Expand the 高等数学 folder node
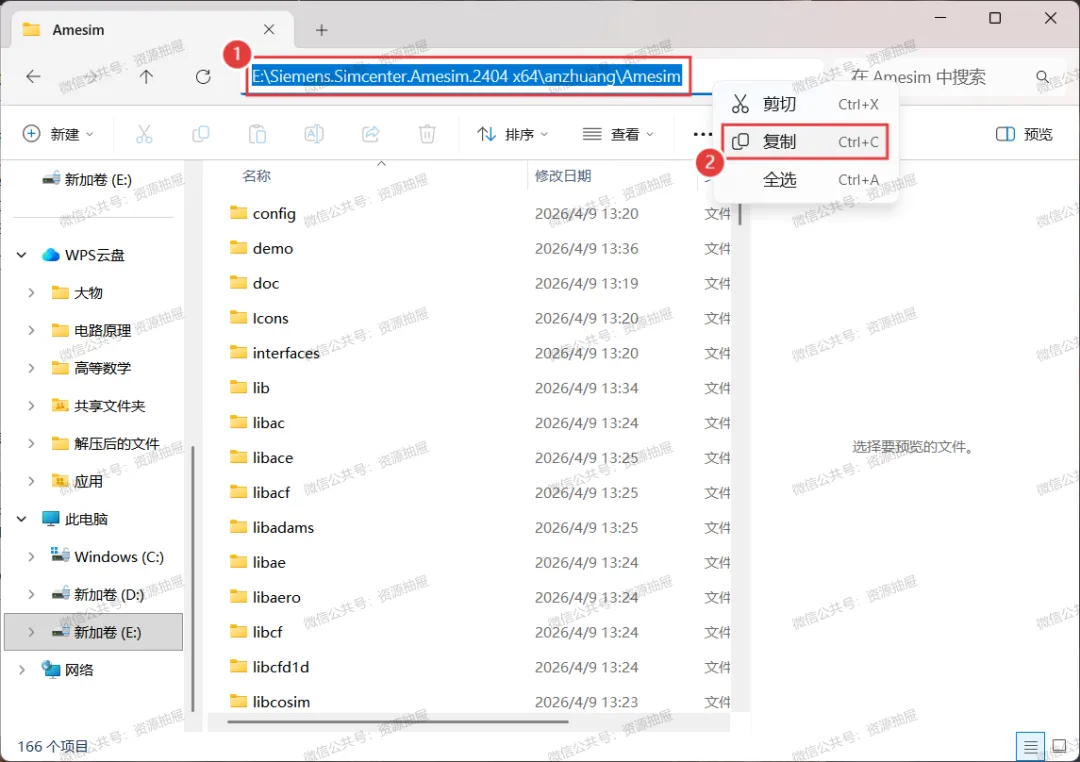Screen dimensions: 1080x762 [x=31, y=368]
